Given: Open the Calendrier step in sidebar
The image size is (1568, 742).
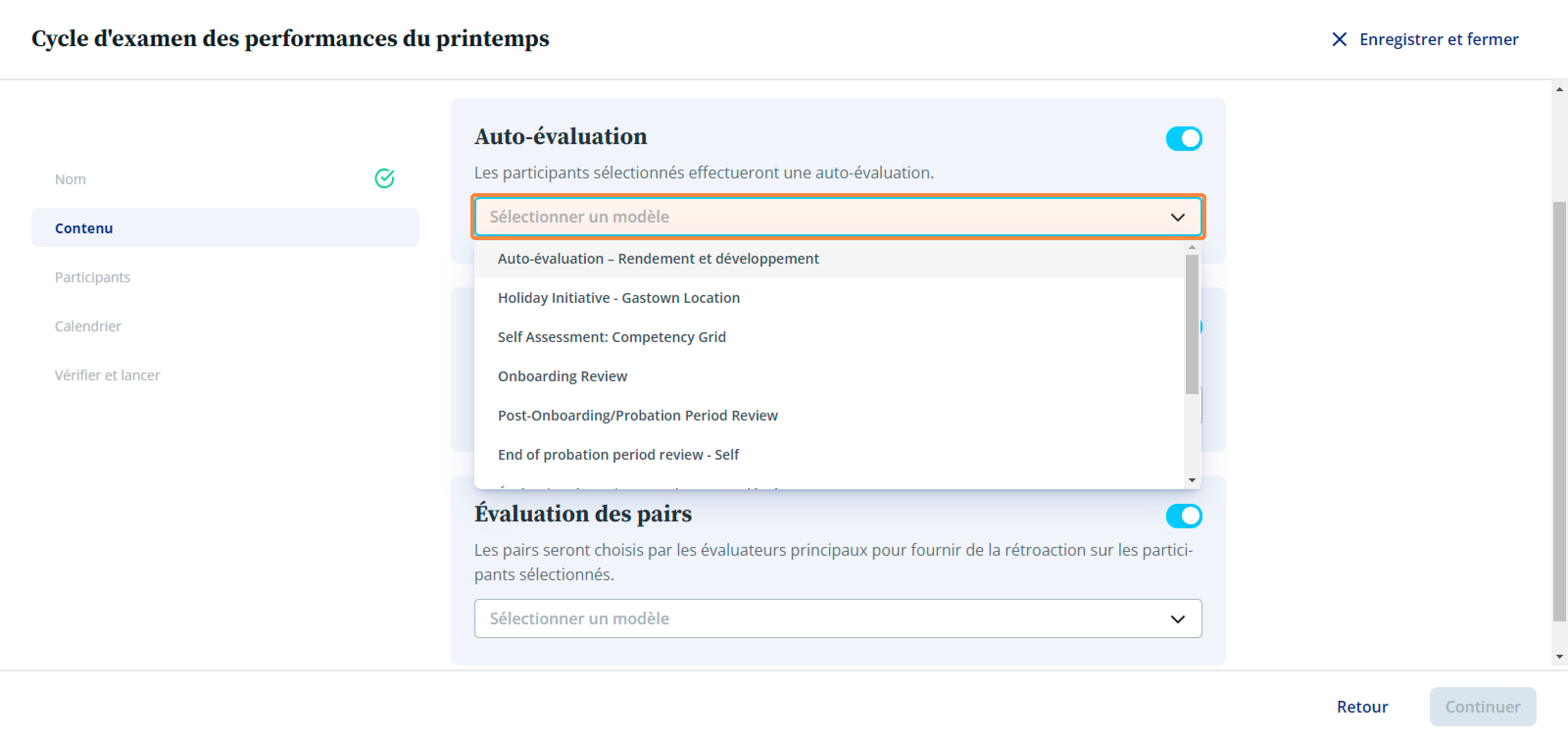Looking at the screenshot, I should coord(88,326).
